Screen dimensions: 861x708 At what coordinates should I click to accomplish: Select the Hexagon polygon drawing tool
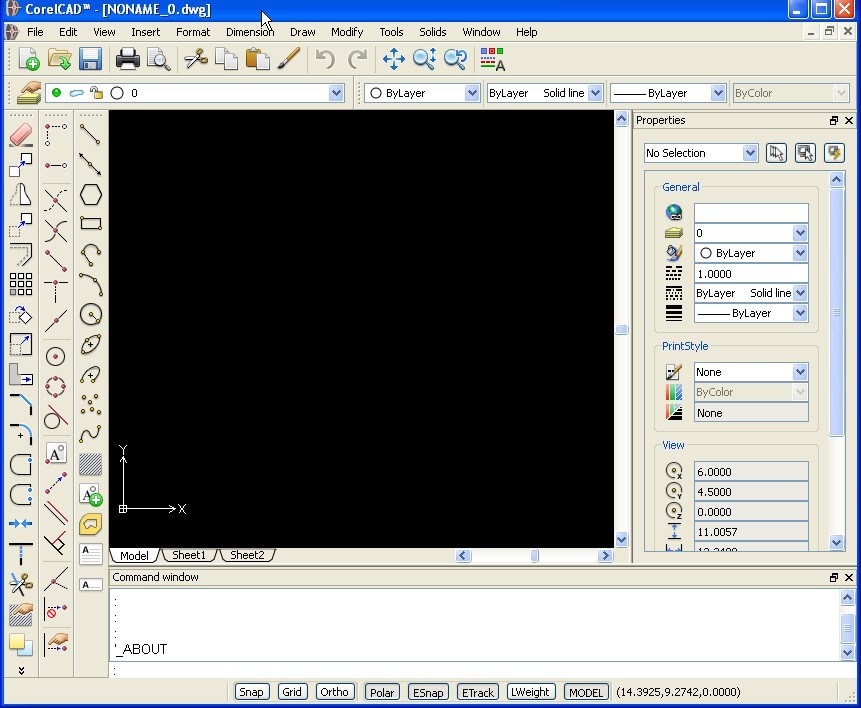pos(91,196)
